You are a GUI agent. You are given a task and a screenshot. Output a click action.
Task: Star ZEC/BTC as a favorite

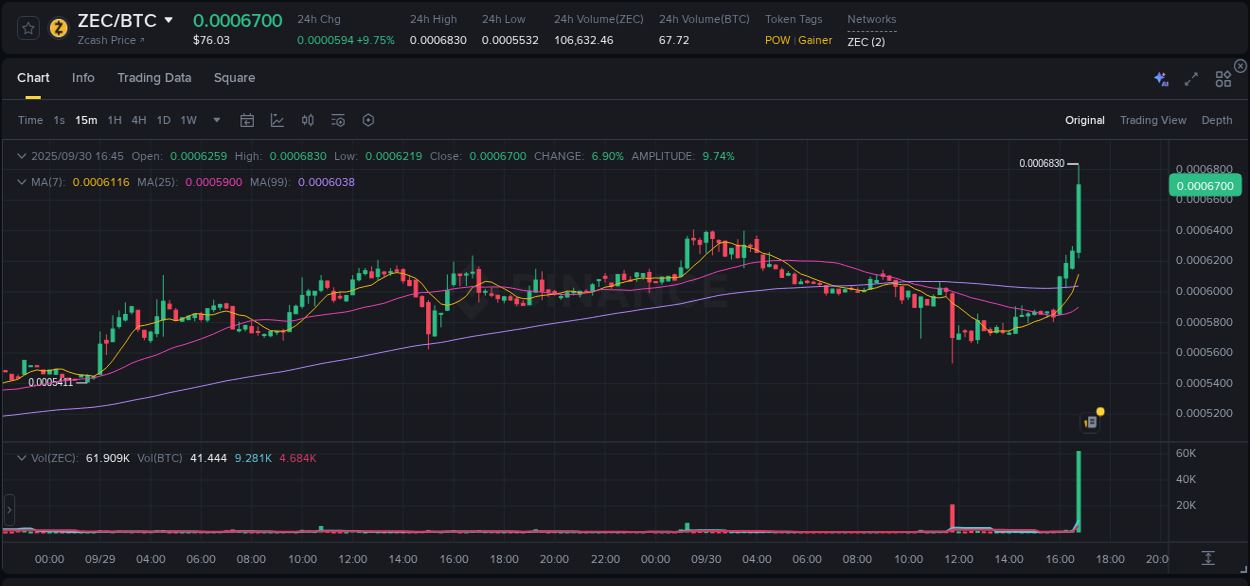28,27
